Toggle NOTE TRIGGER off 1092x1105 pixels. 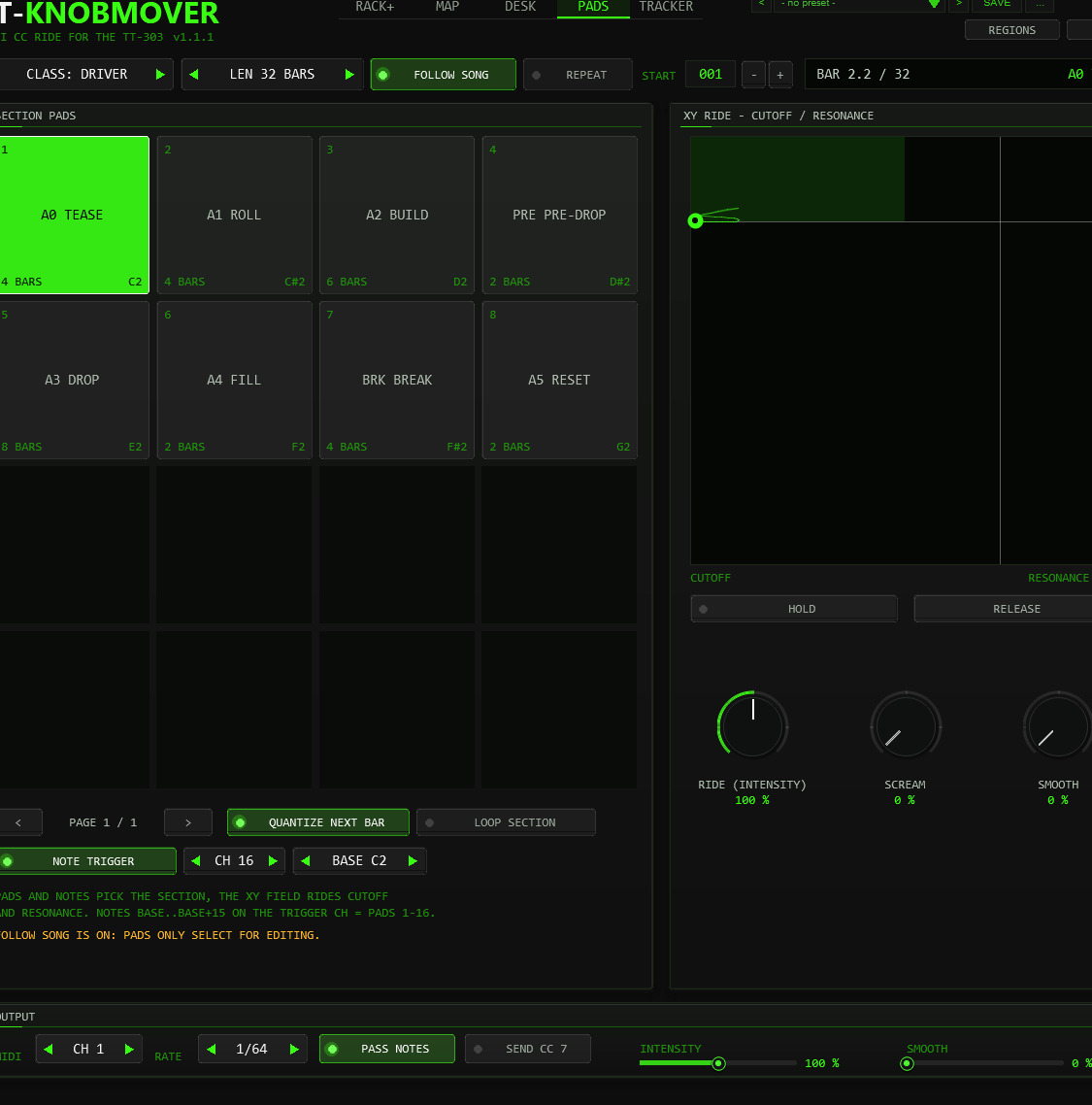point(87,861)
